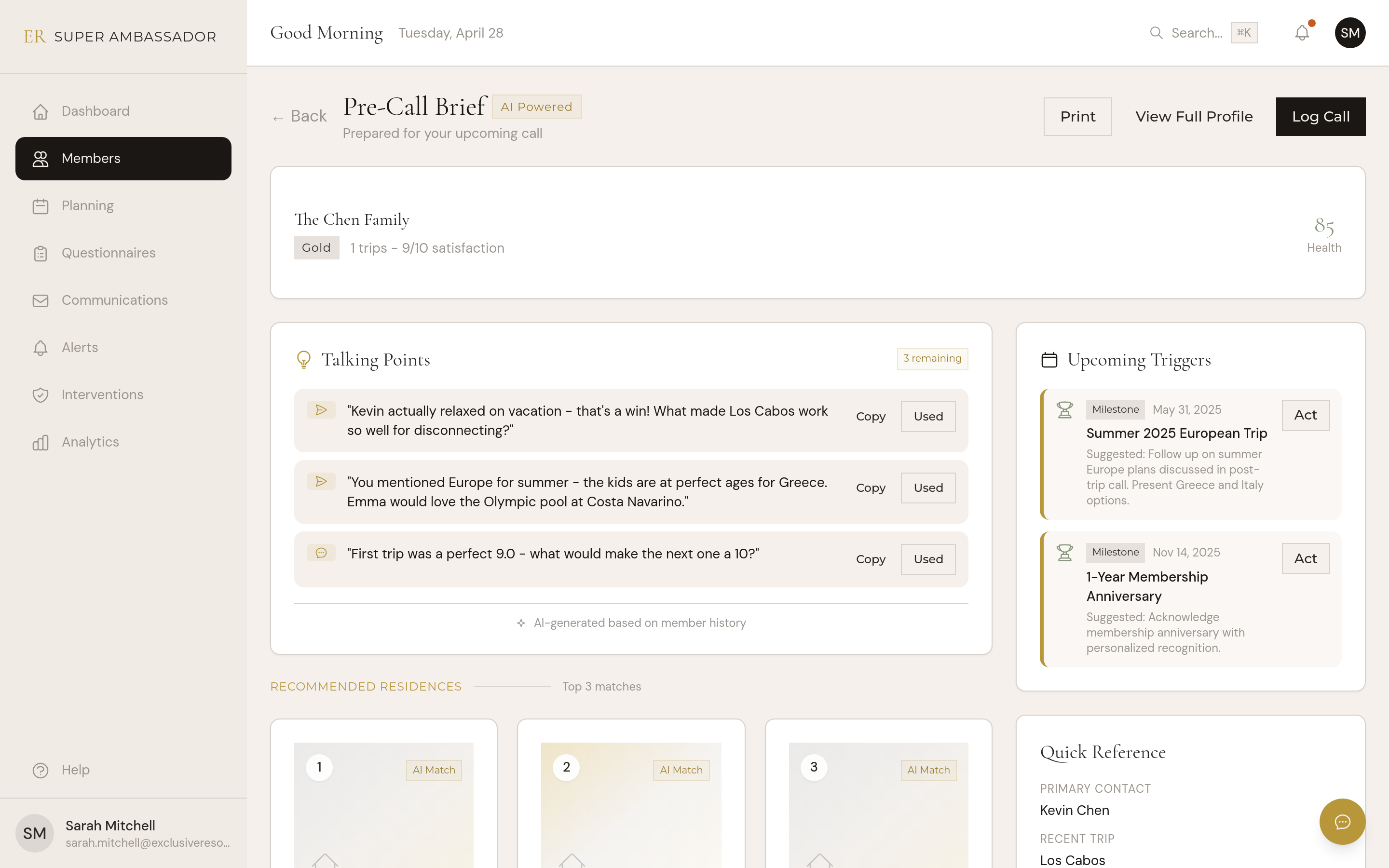1389x868 pixels.
Task: Copy the Europe for summer talking point
Action: point(871,488)
